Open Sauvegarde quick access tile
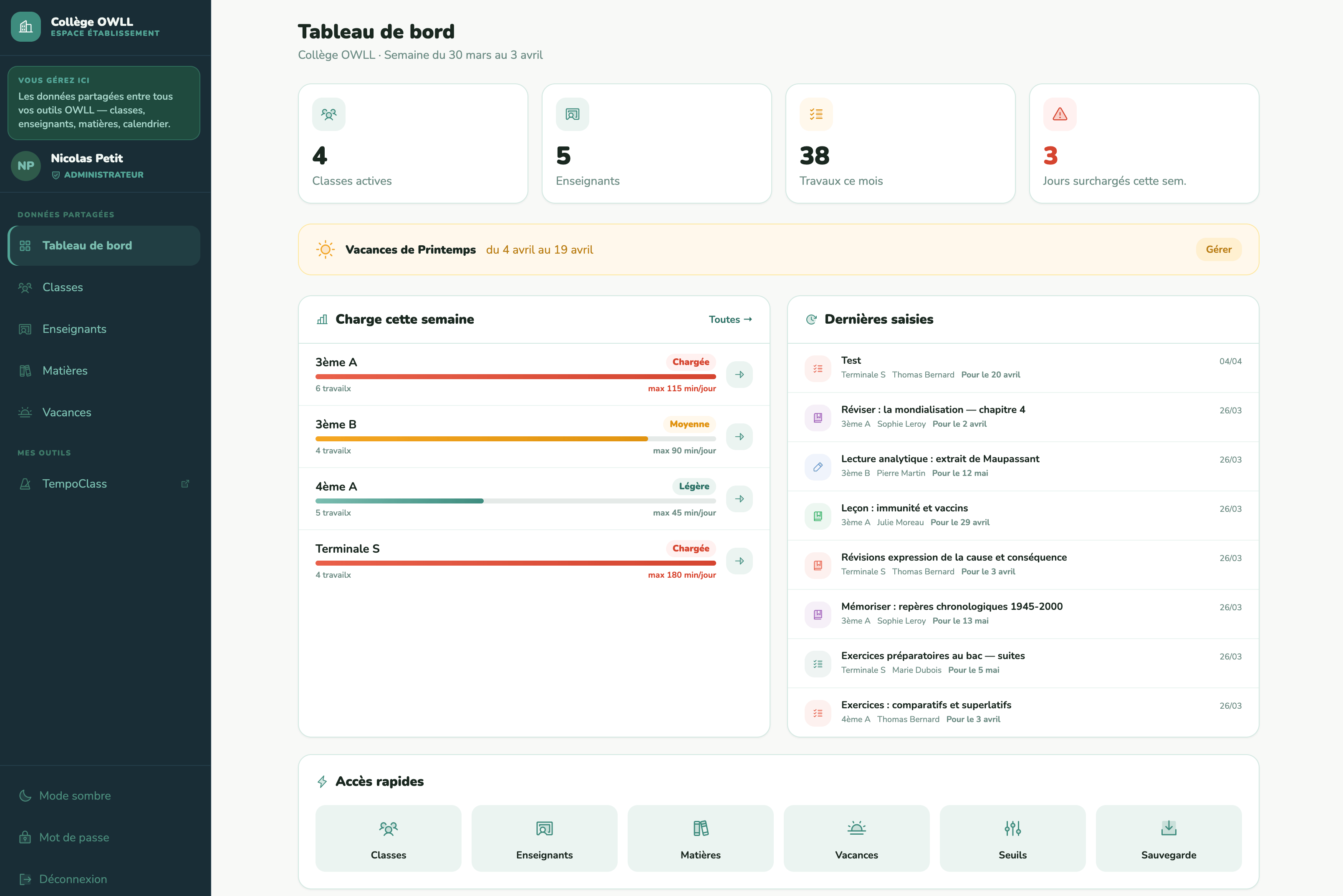 tap(1169, 839)
